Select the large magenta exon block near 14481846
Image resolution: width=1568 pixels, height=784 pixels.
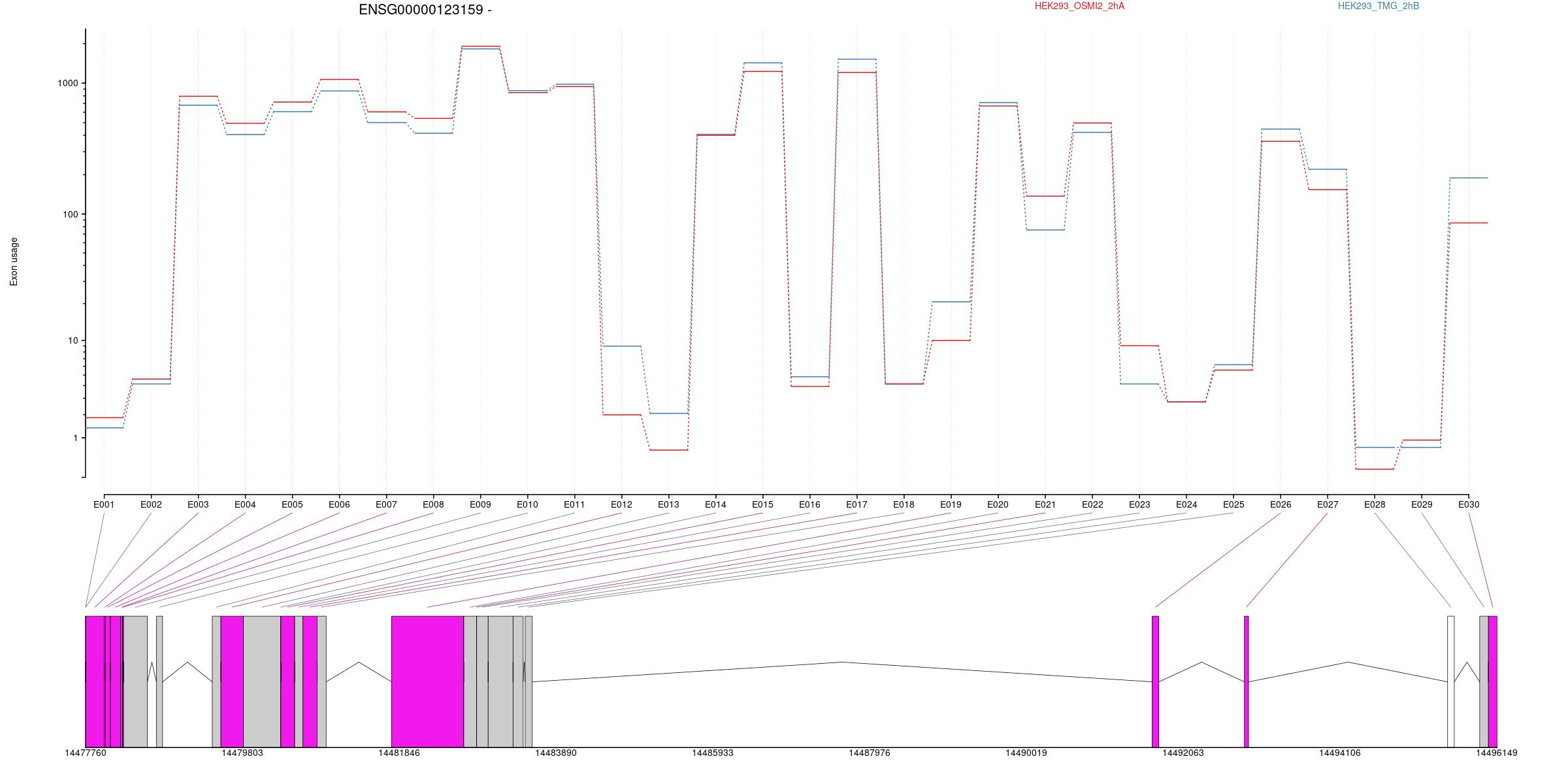pos(427,681)
